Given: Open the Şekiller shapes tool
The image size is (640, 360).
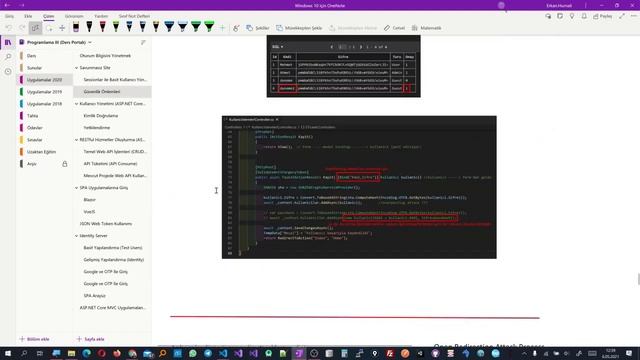Looking at the screenshot, I should [258, 28].
